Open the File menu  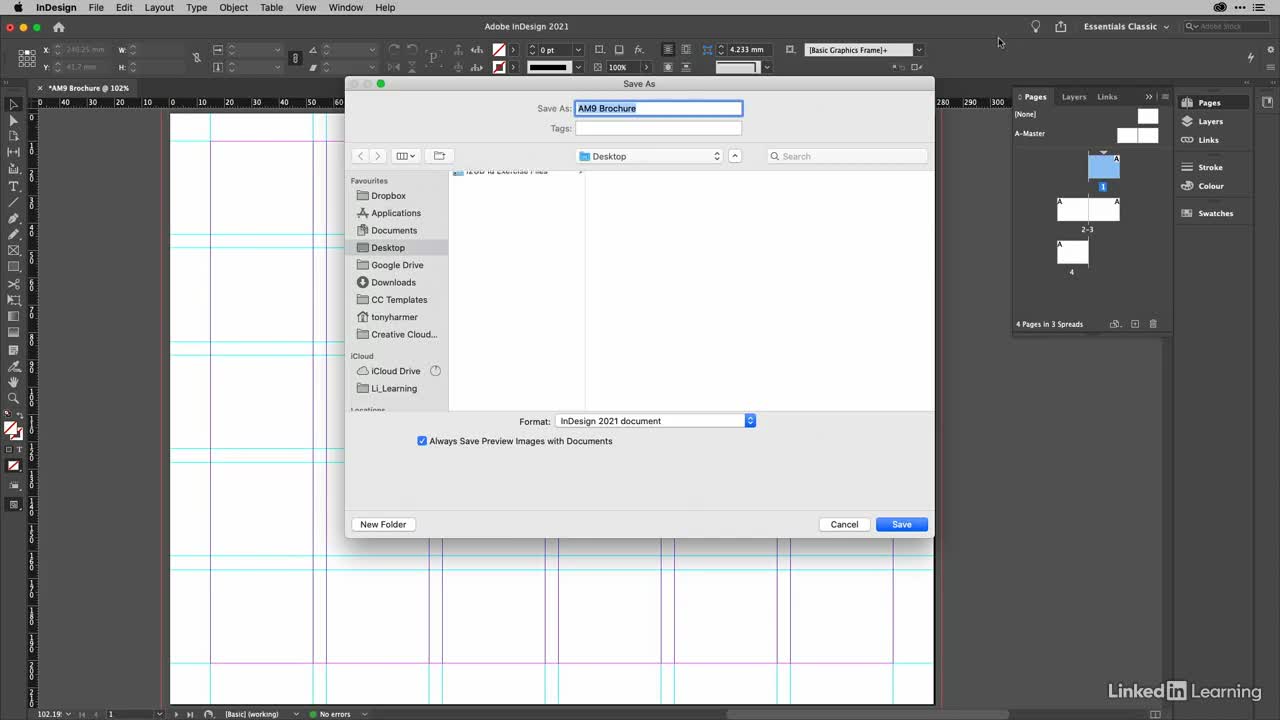point(96,7)
